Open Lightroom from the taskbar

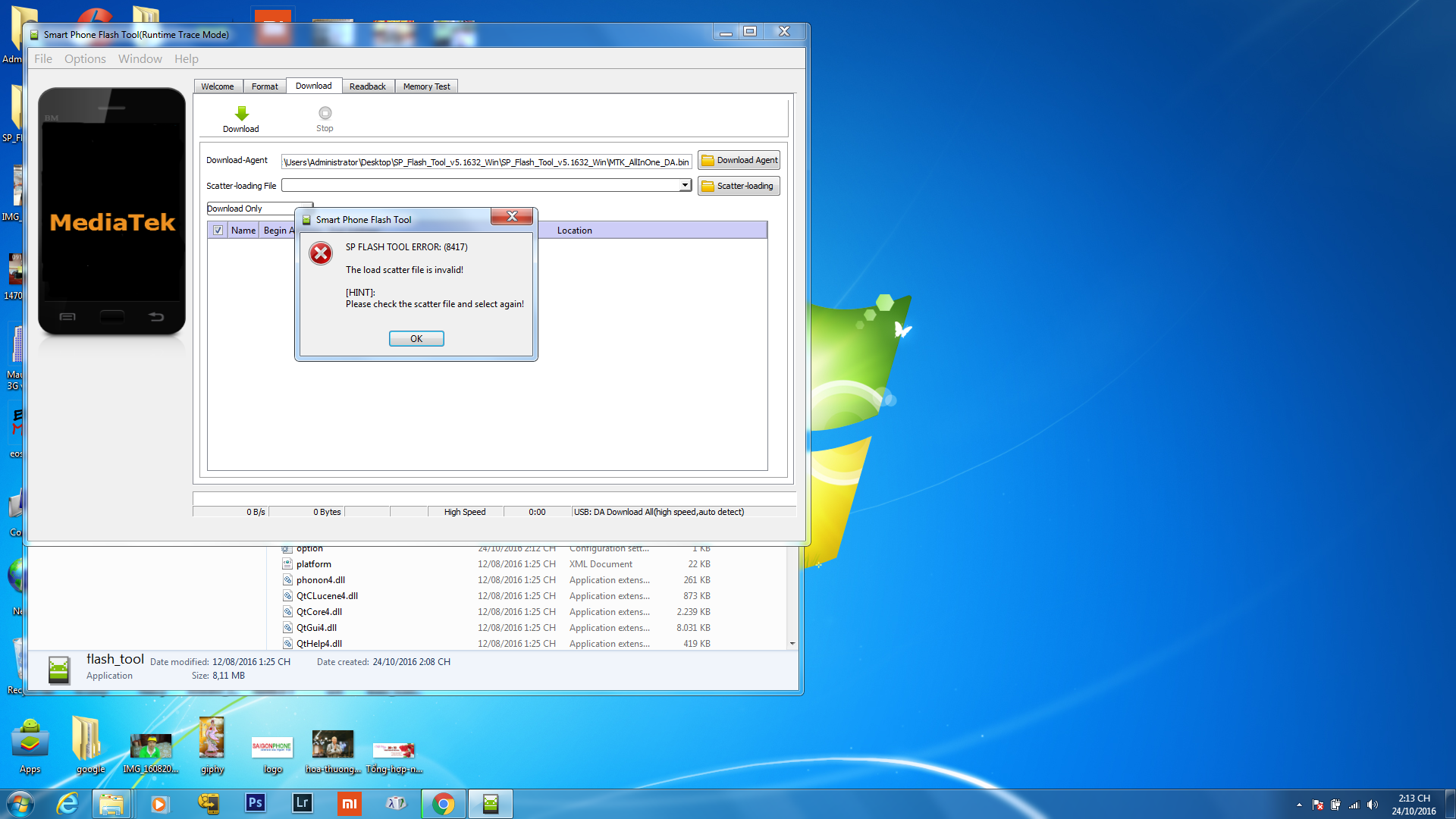[302, 803]
